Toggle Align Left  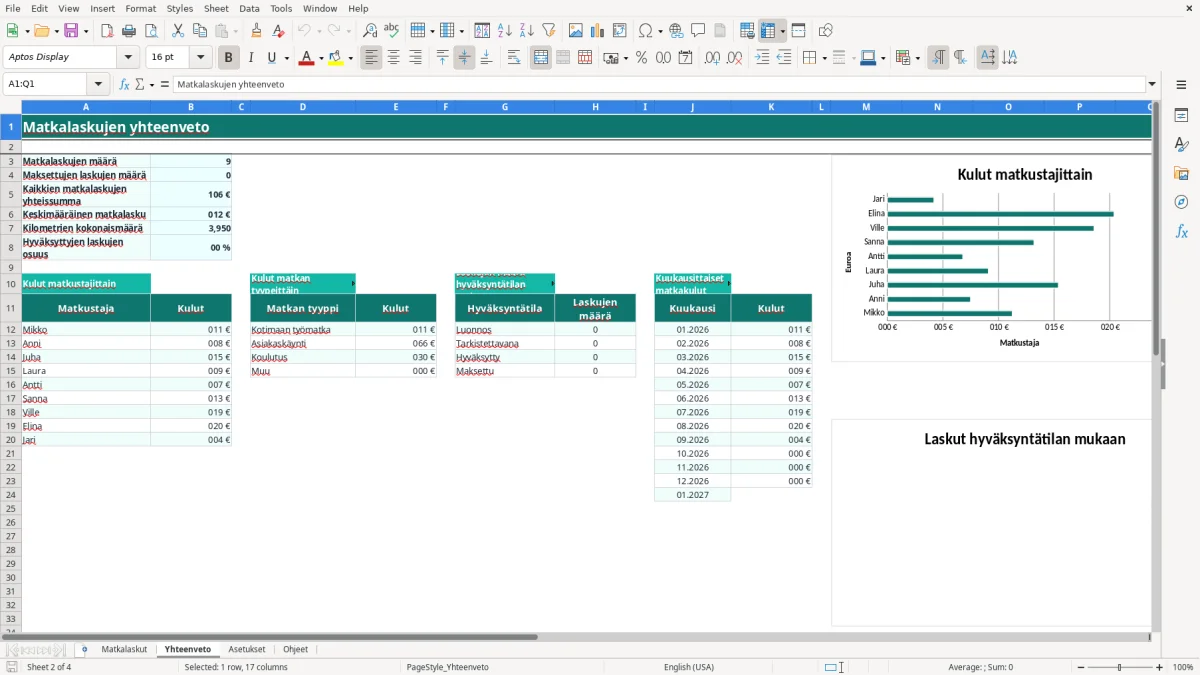[x=372, y=58]
